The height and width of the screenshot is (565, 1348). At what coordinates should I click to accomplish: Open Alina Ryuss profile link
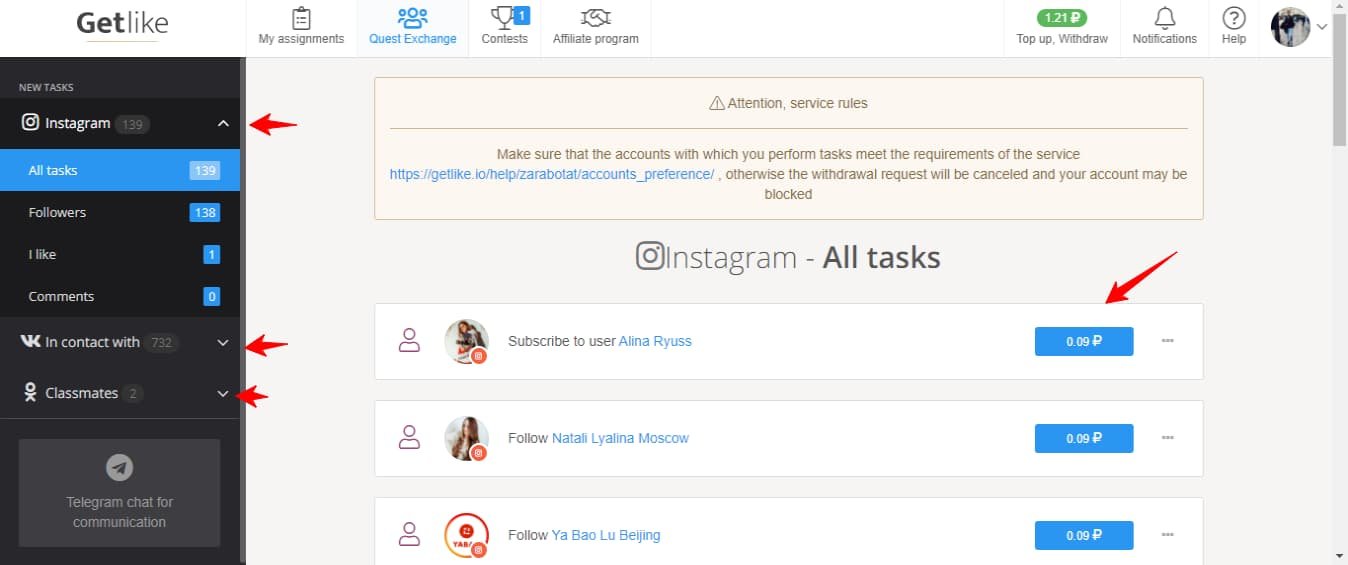coord(655,341)
